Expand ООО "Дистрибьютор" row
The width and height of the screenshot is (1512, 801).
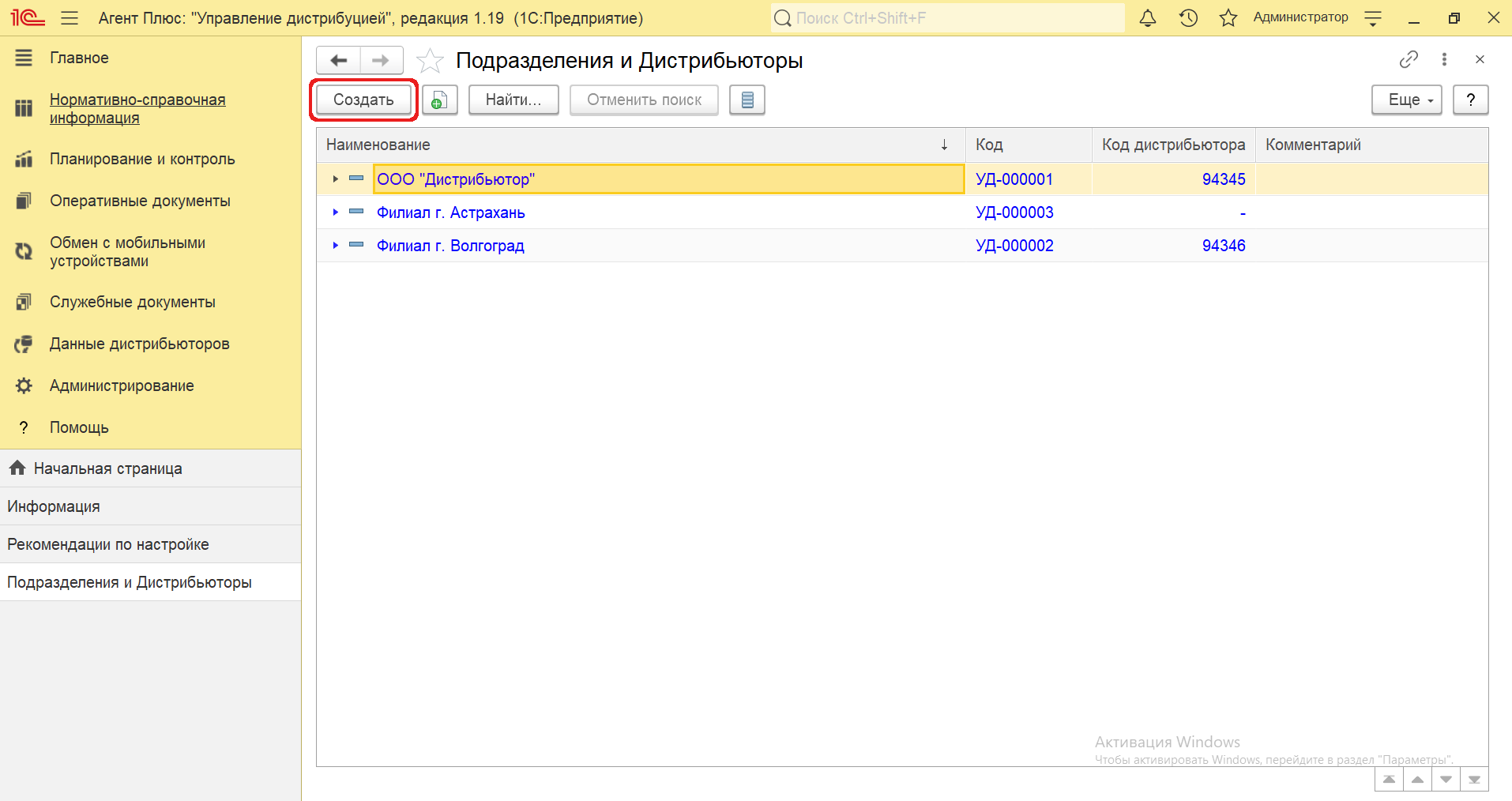coord(336,179)
